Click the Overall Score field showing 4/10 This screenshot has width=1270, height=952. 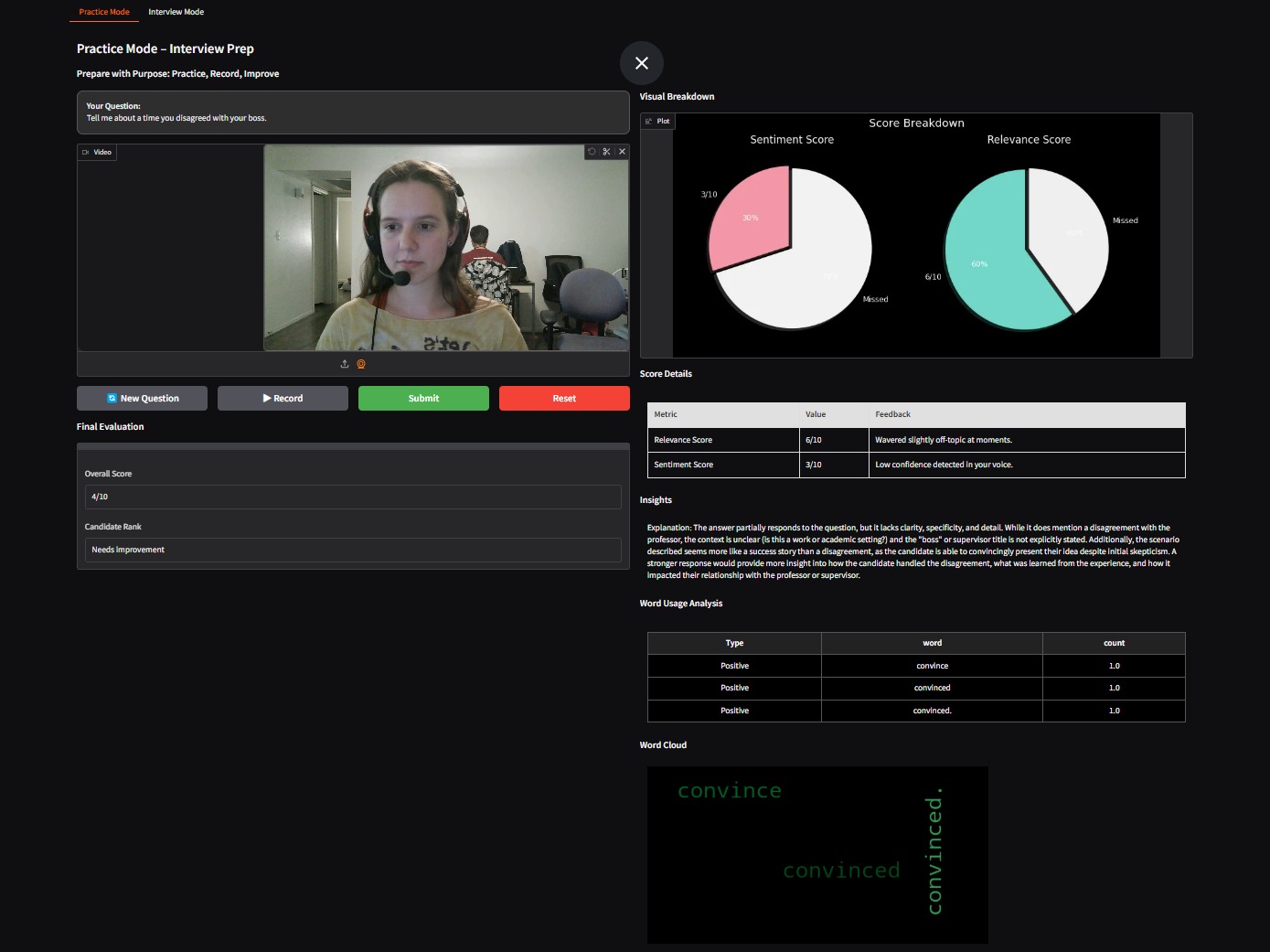353,497
